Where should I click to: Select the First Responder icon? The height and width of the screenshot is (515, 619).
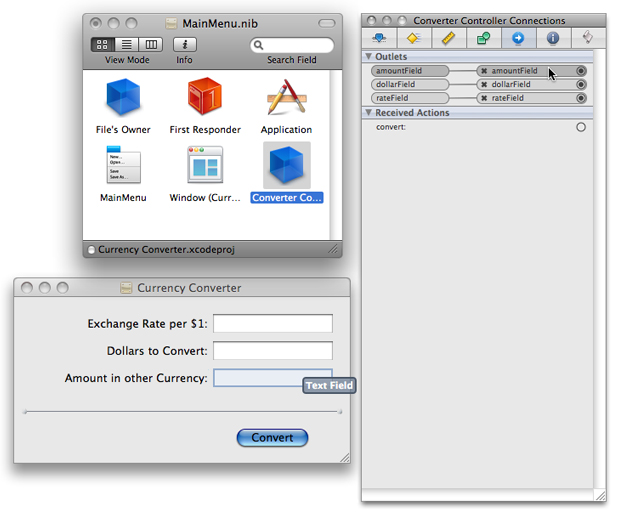tap(204, 96)
